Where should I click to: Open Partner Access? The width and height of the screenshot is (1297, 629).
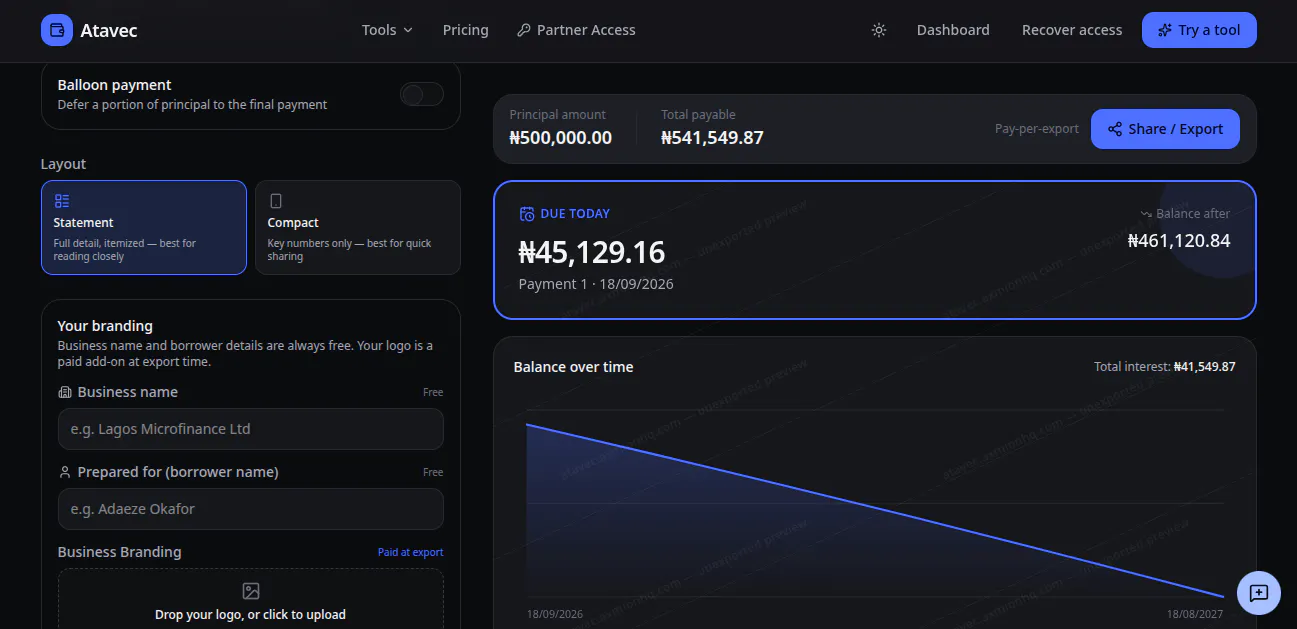click(576, 30)
